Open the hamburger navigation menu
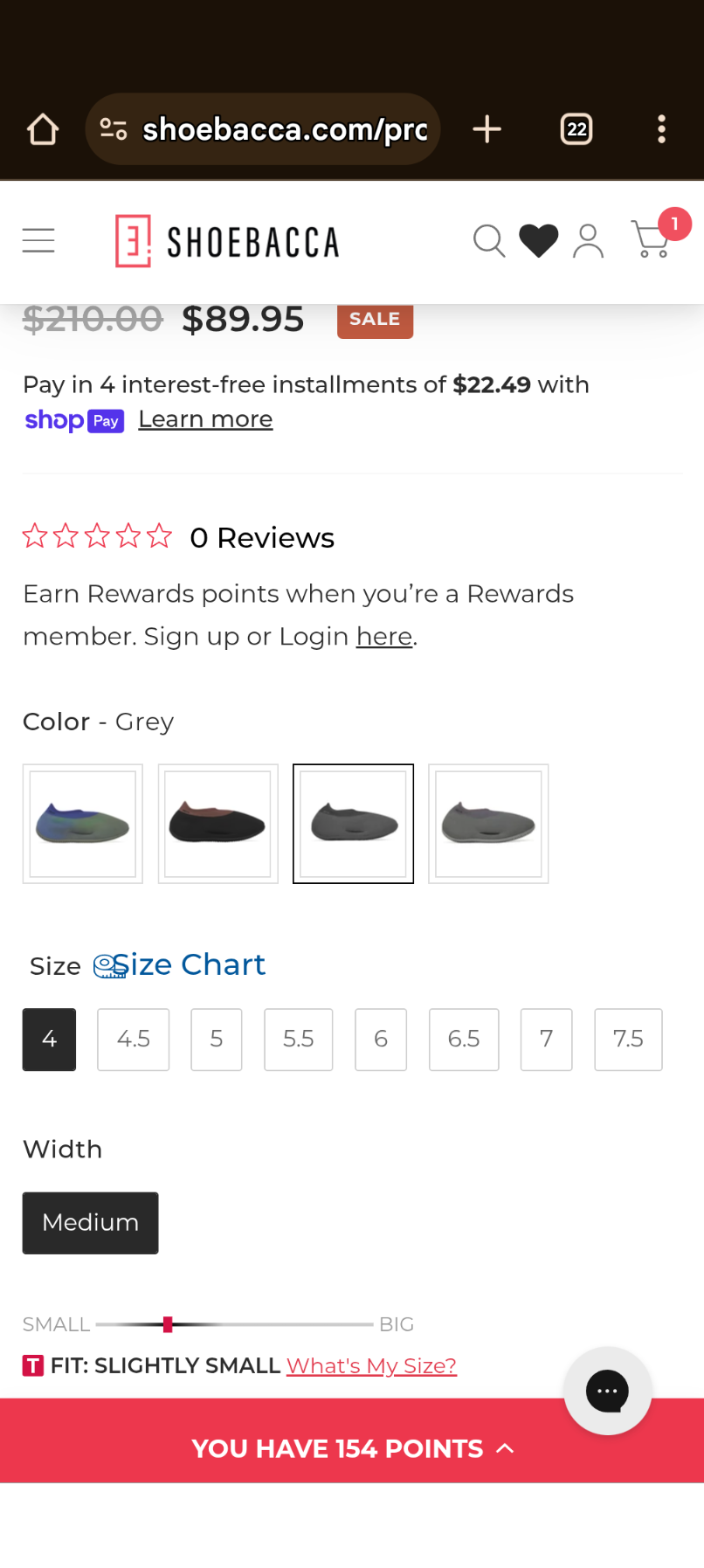 coord(38,240)
